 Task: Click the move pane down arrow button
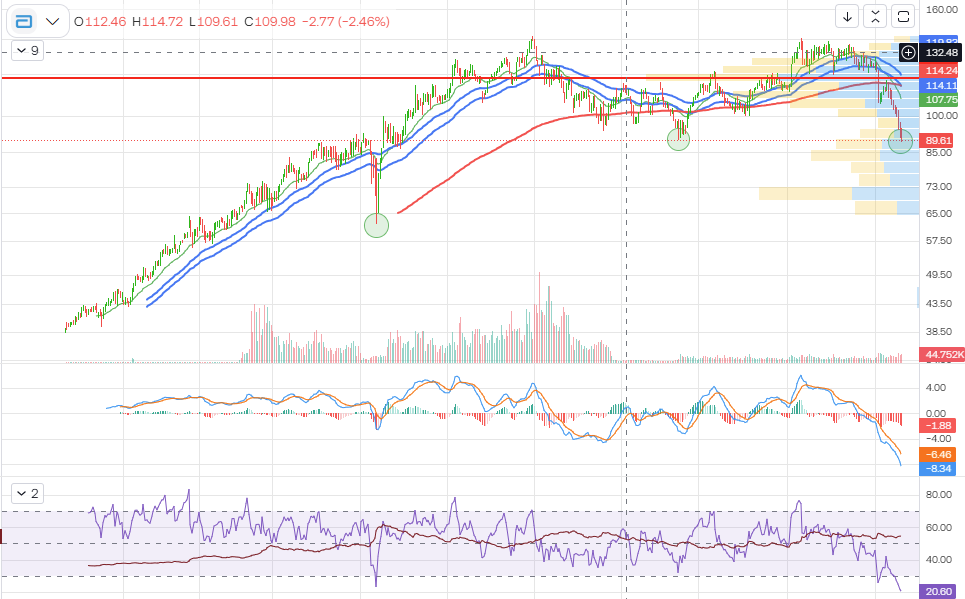coord(847,17)
